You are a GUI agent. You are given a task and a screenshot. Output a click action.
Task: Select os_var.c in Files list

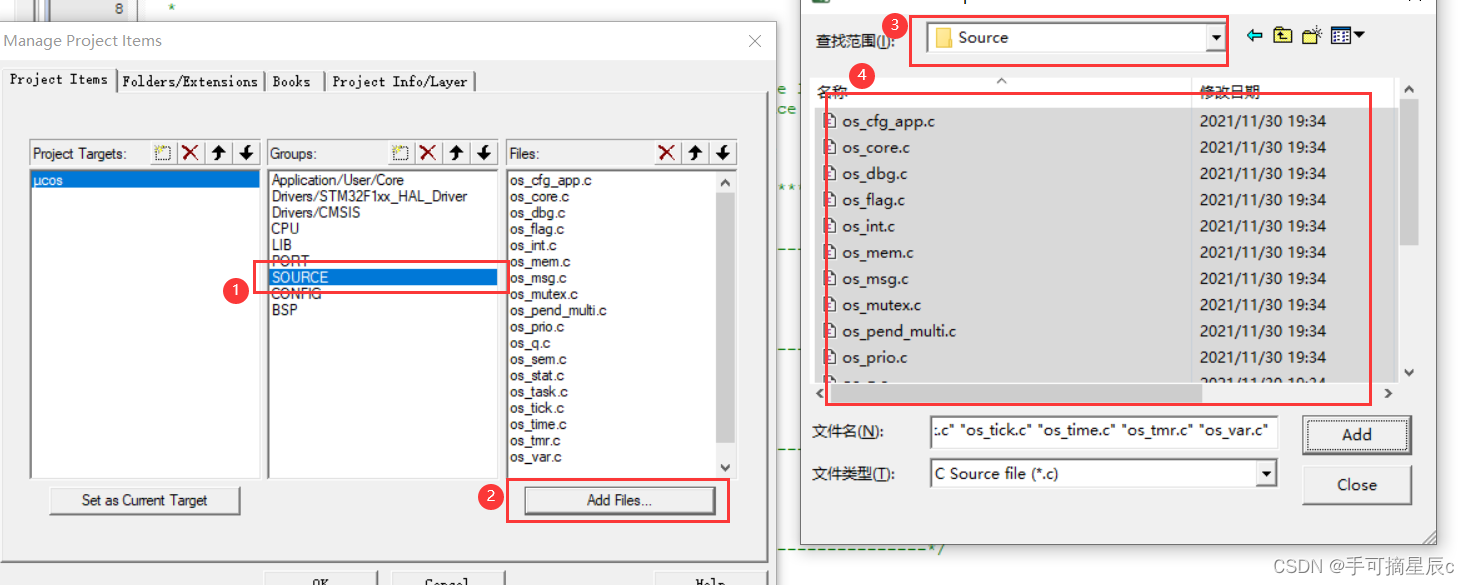point(536,457)
